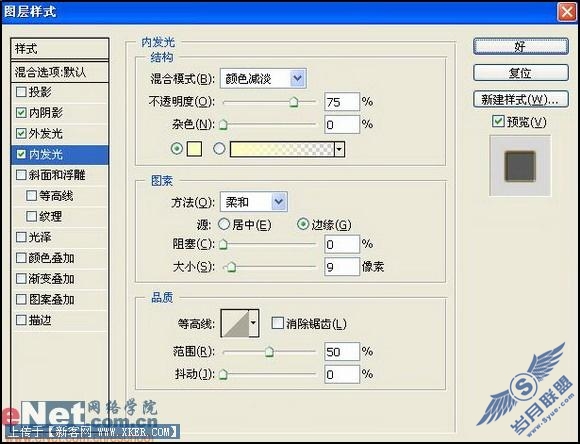This screenshot has width=580, height=444.
Task: Choose 边缘 edge as glow source
Action: coord(303,224)
